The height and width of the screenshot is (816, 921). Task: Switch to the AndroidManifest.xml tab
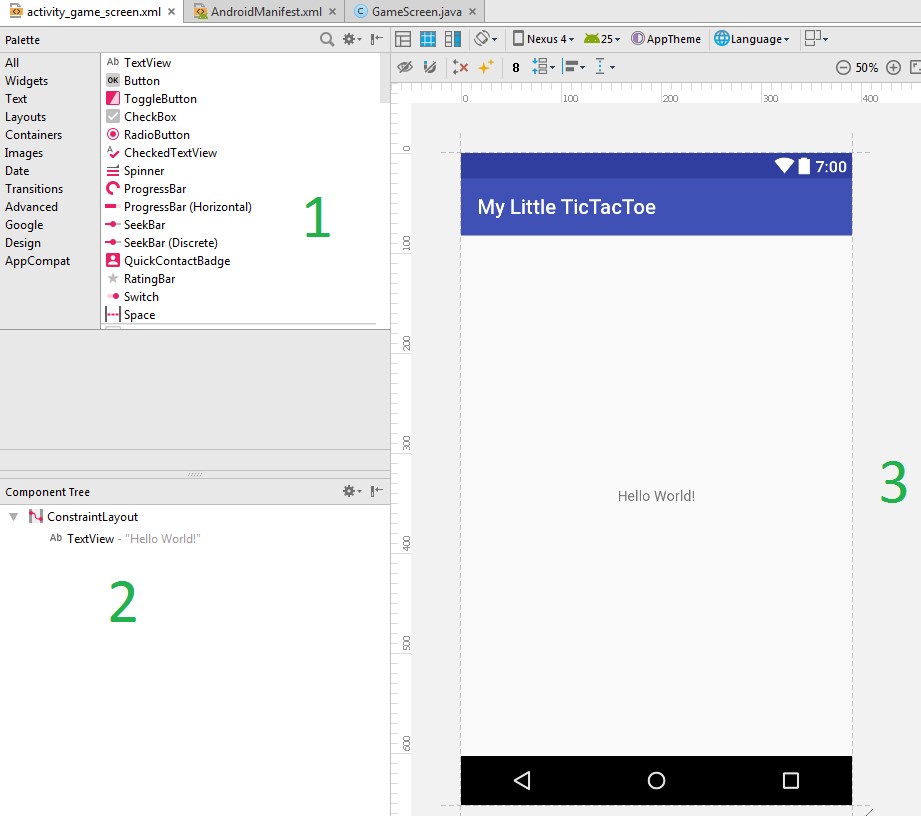click(265, 11)
